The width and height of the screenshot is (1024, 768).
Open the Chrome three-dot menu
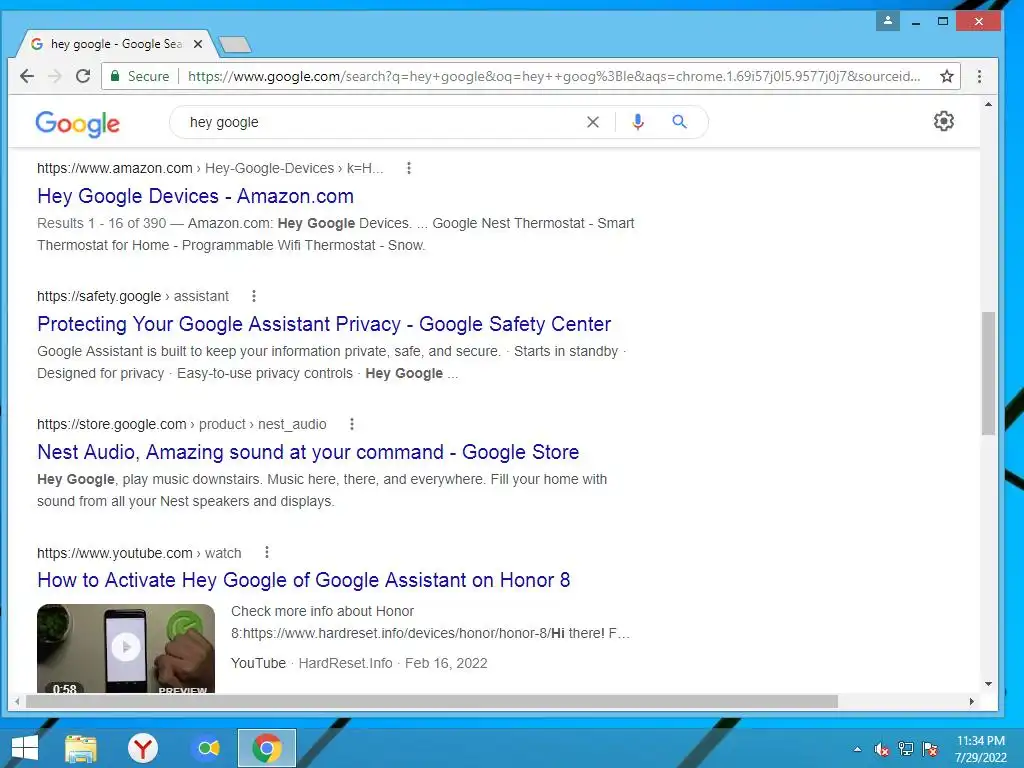pyautogui.click(x=979, y=76)
